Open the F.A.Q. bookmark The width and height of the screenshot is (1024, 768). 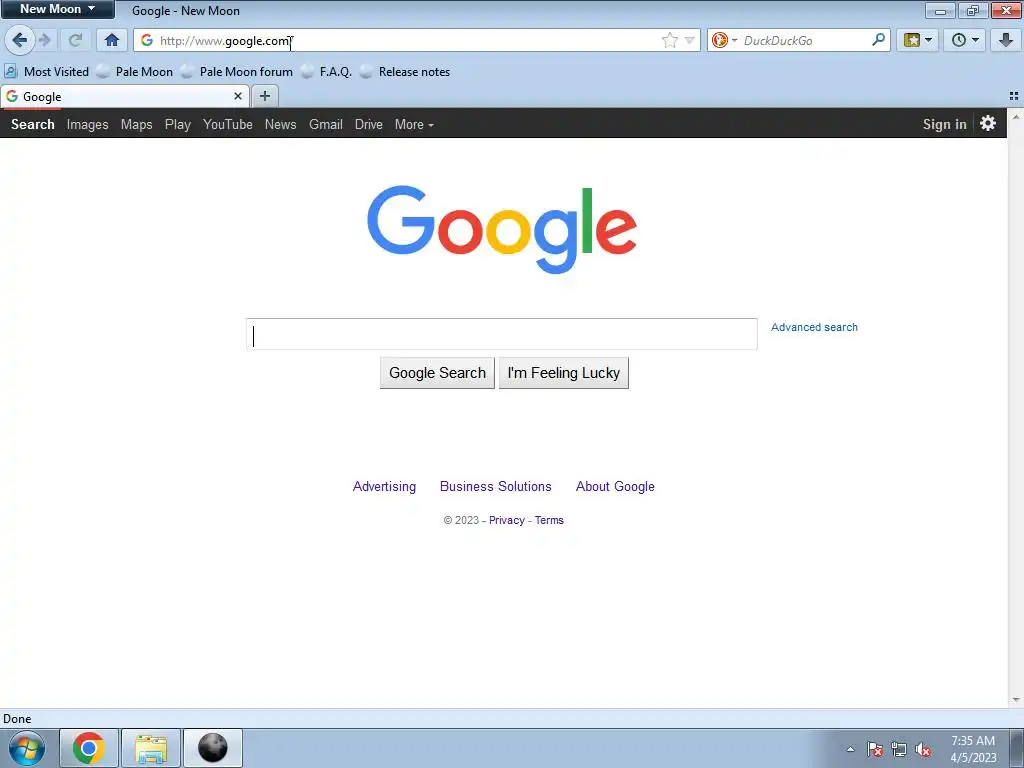(x=327, y=72)
